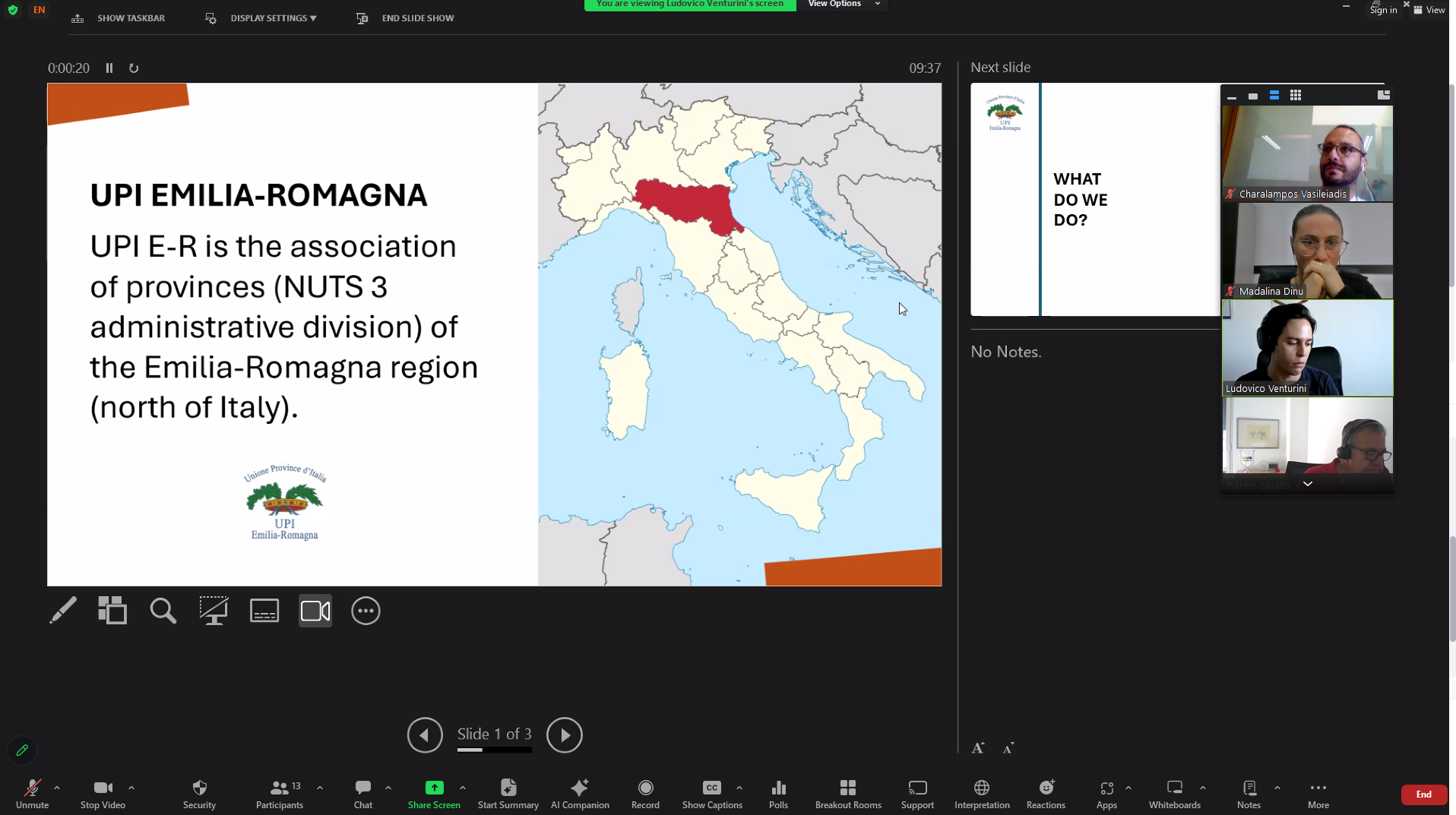1456x815 pixels.
Task: Open Polls
Action: coord(778,794)
